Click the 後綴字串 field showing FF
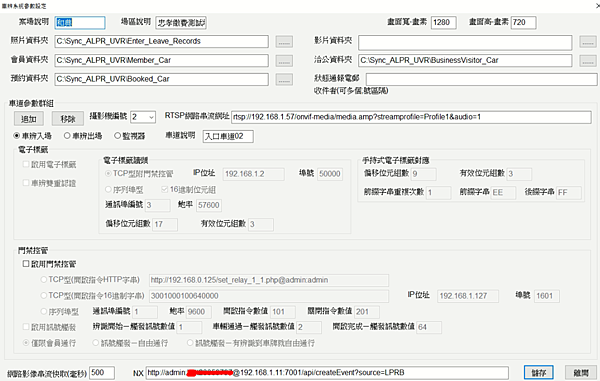 tap(569, 192)
